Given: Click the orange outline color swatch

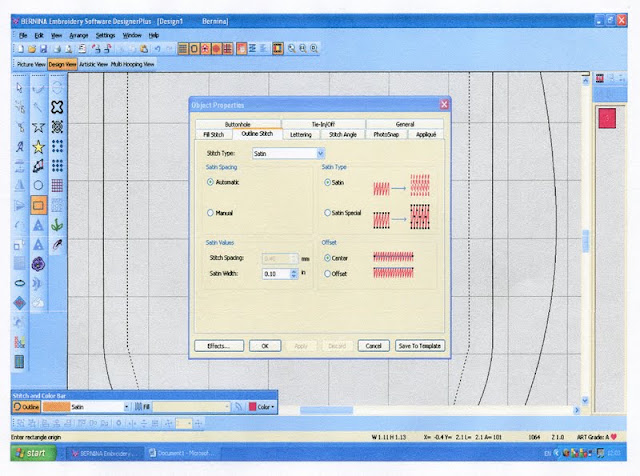Looking at the screenshot, I should click(56, 407).
